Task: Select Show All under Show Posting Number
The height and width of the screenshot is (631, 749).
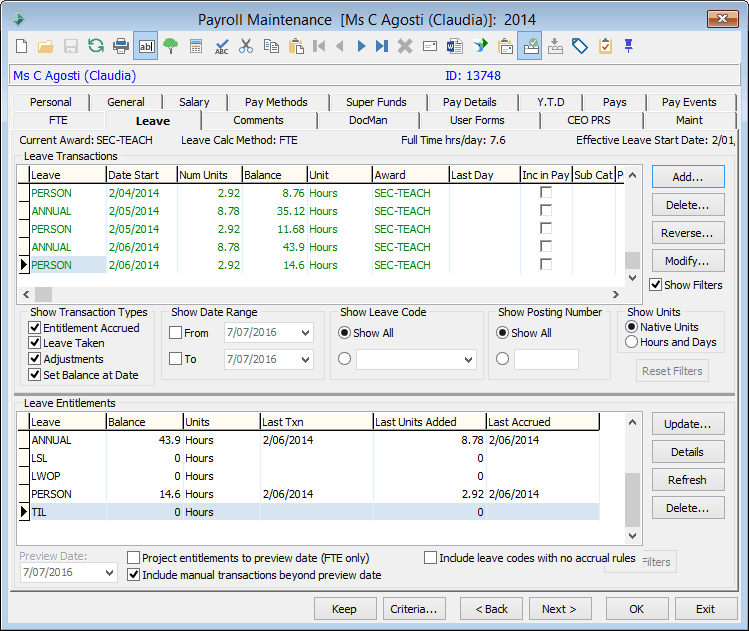Action: (x=502, y=333)
